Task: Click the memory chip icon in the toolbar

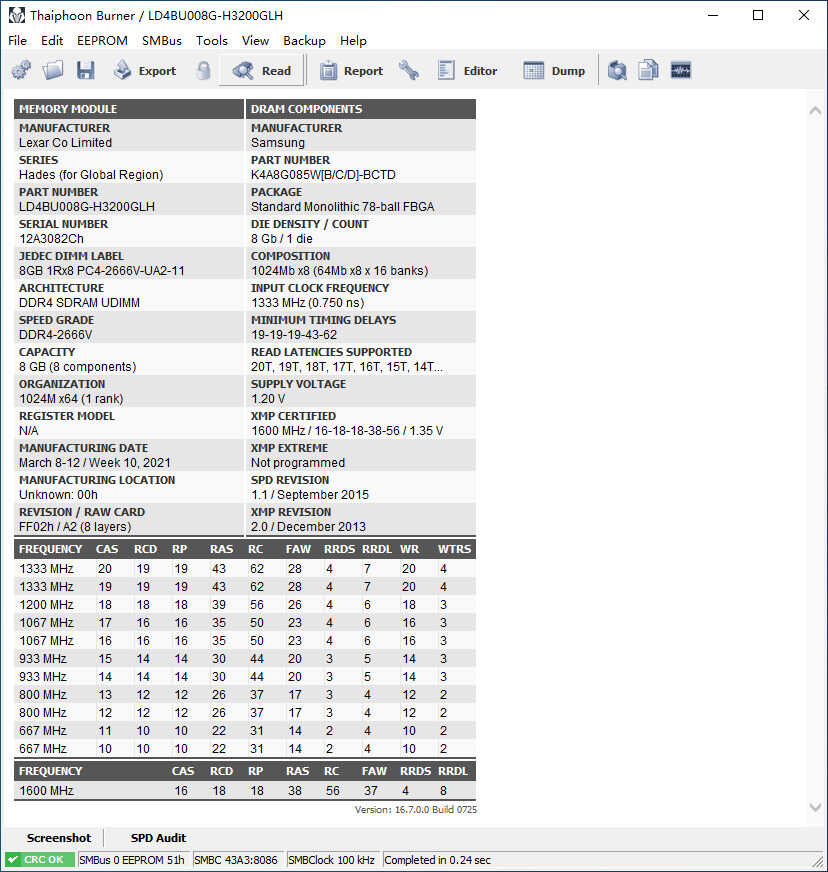Action: pos(681,71)
